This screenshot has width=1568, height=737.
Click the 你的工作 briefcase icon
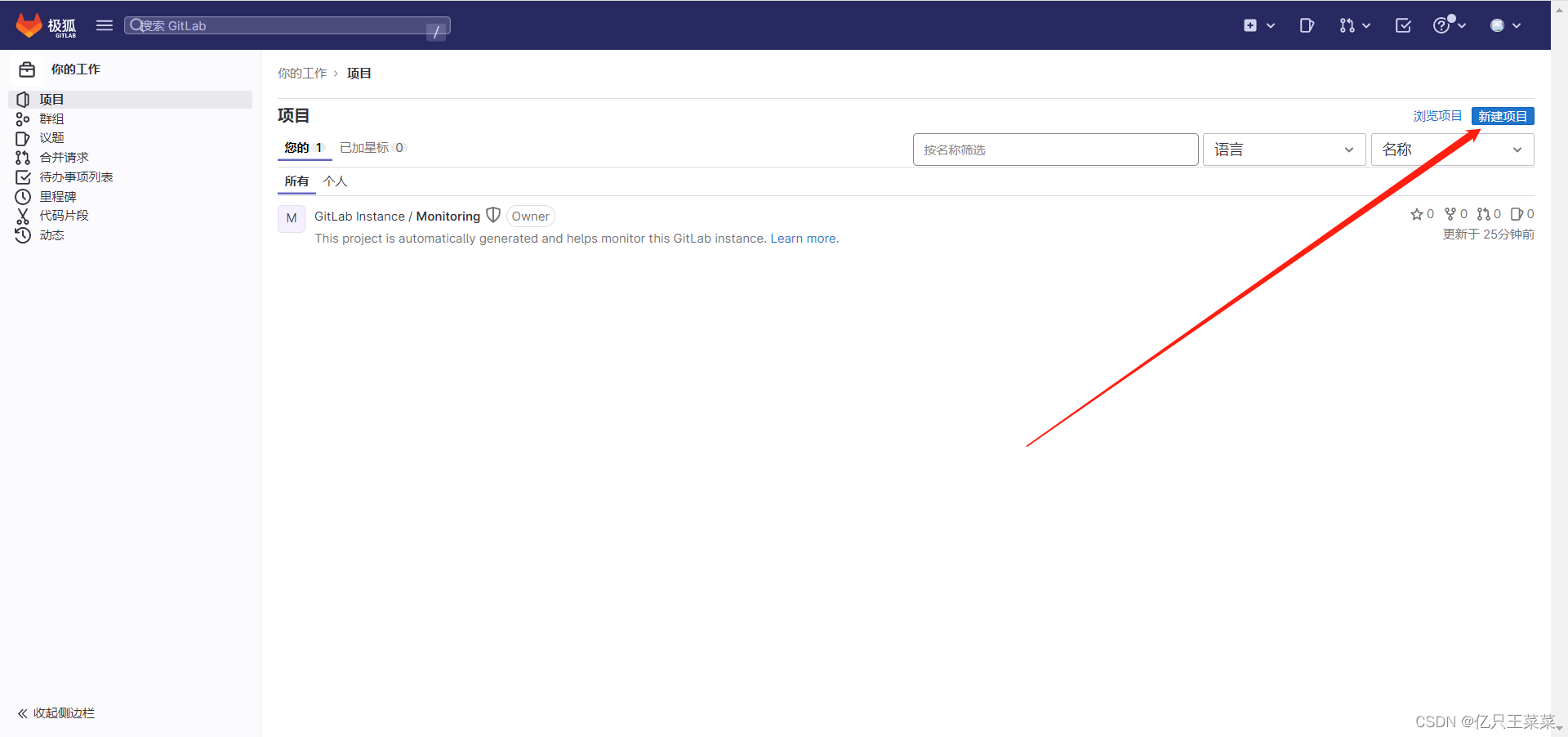pos(27,69)
